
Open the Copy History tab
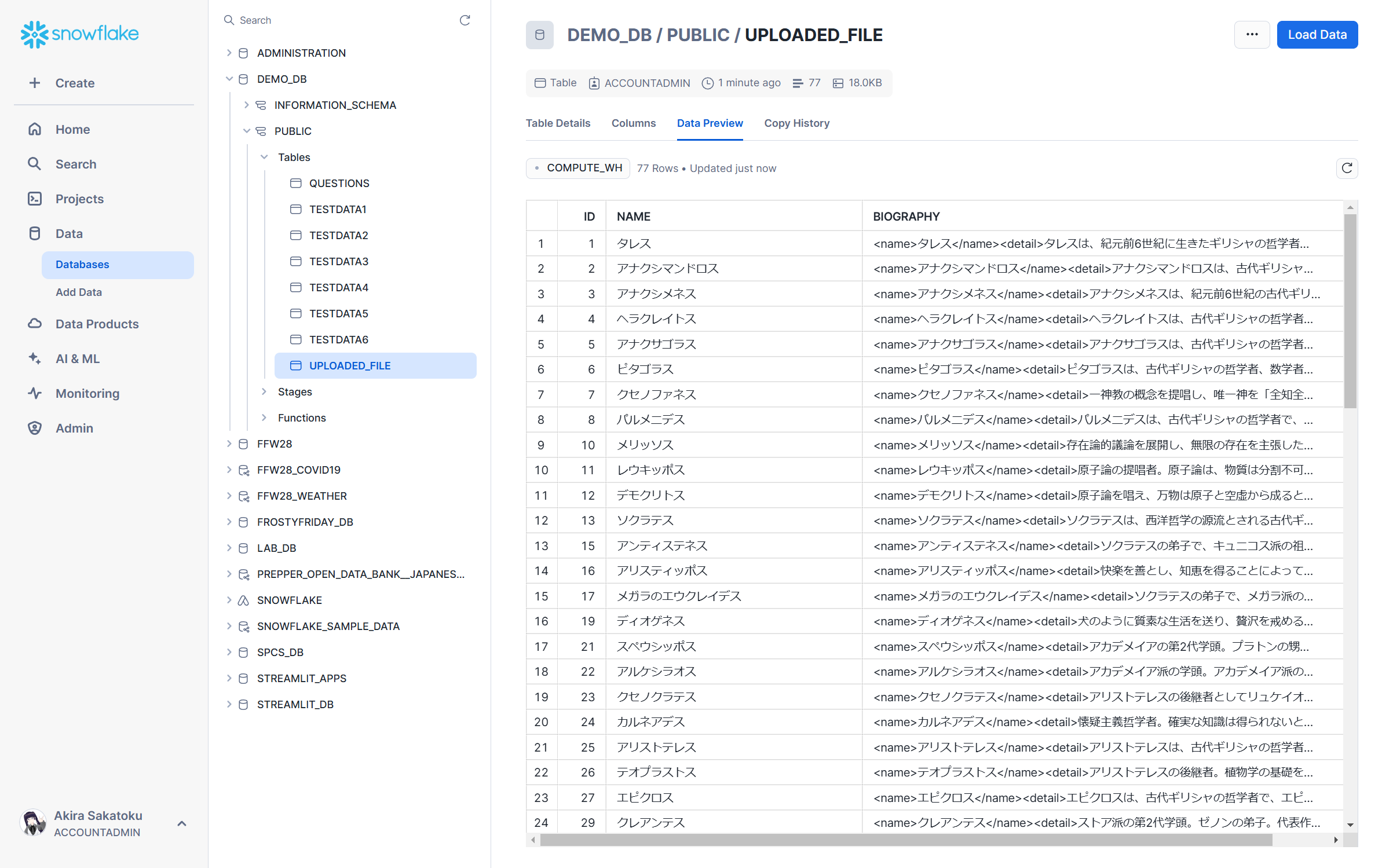click(796, 123)
